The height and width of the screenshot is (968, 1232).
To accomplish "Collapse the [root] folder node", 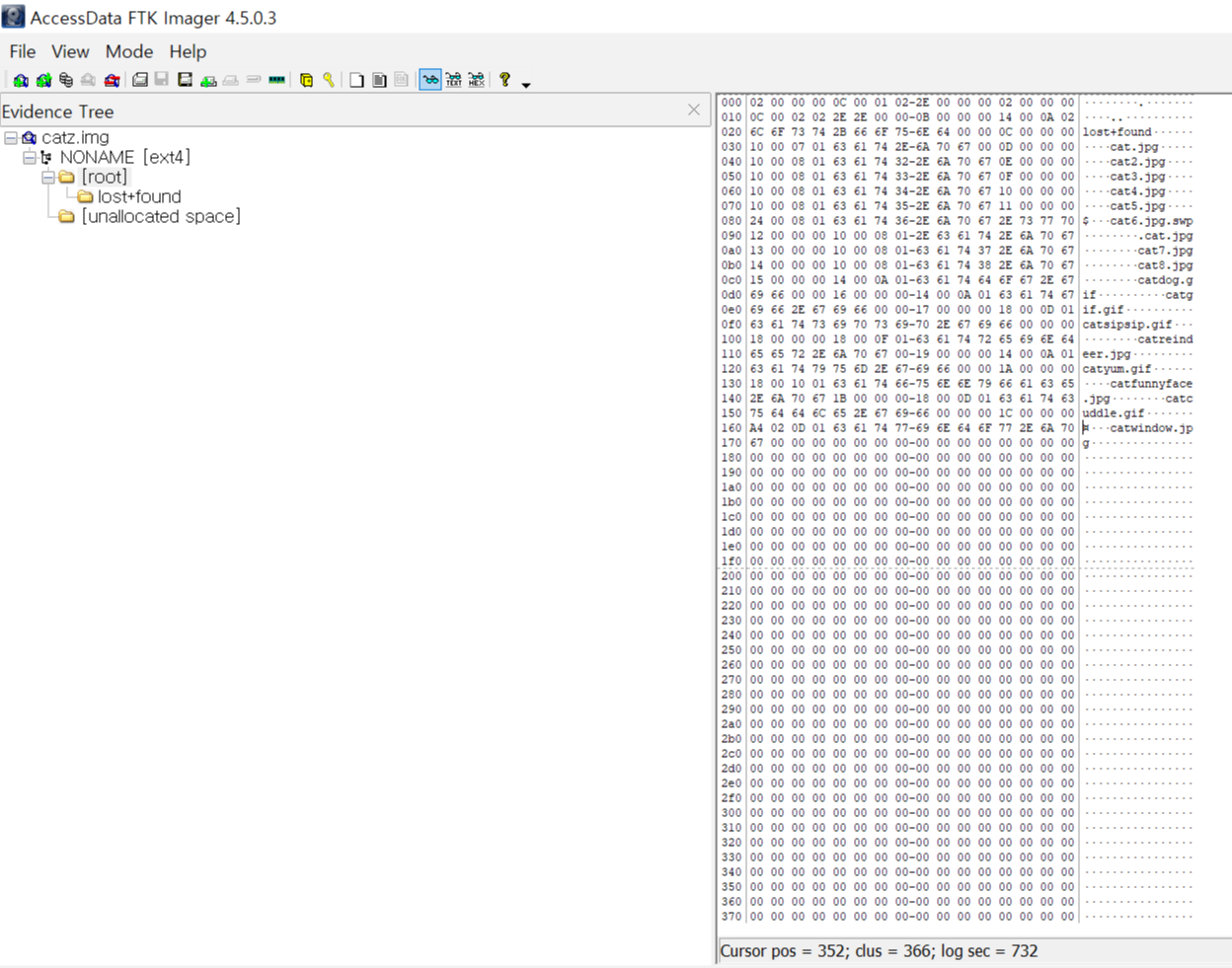I will click(47, 178).
